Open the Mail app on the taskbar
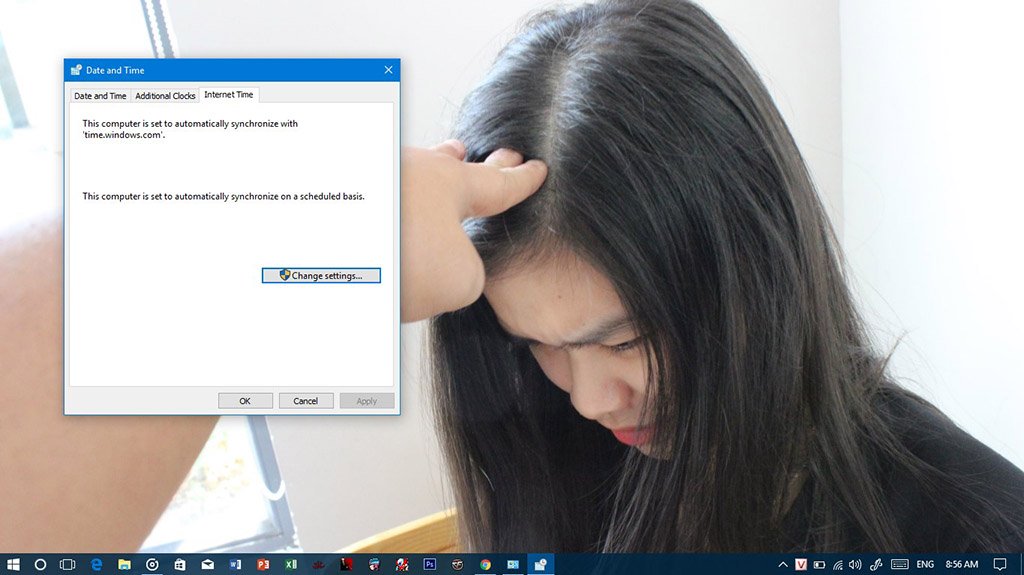Image resolution: width=1024 pixels, height=575 pixels. click(x=208, y=564)
